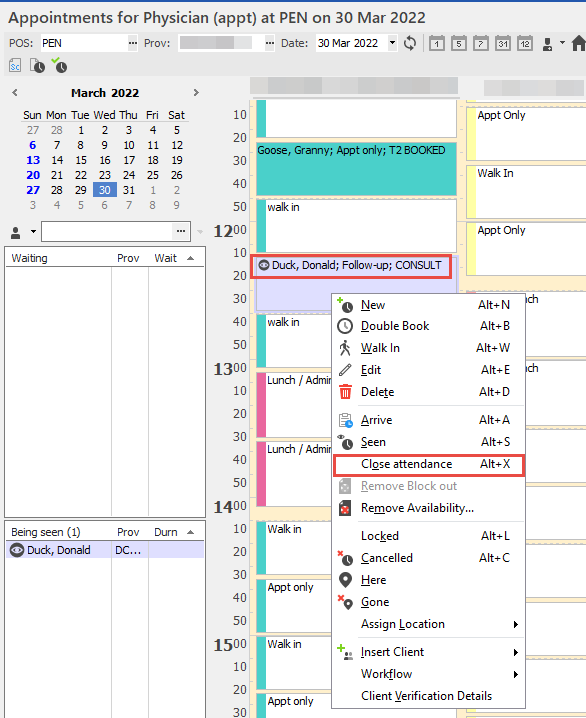
Task: Switch to 5-day view icon
Action: tap(459, 44)
